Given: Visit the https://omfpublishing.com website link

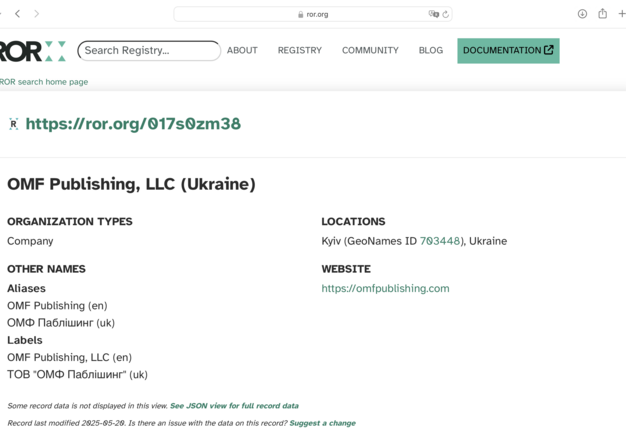Looking at the screenshot, I should click(385, 289).
